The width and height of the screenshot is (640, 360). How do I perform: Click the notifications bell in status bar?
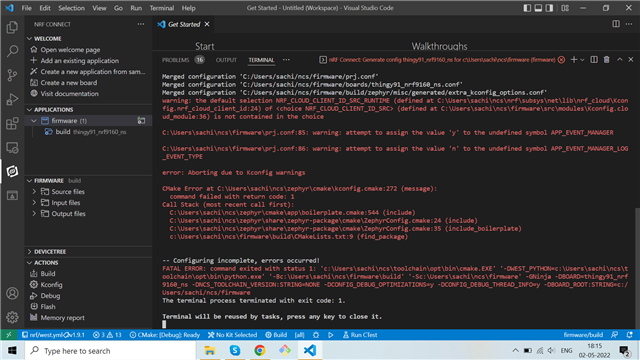click(630, 335)
